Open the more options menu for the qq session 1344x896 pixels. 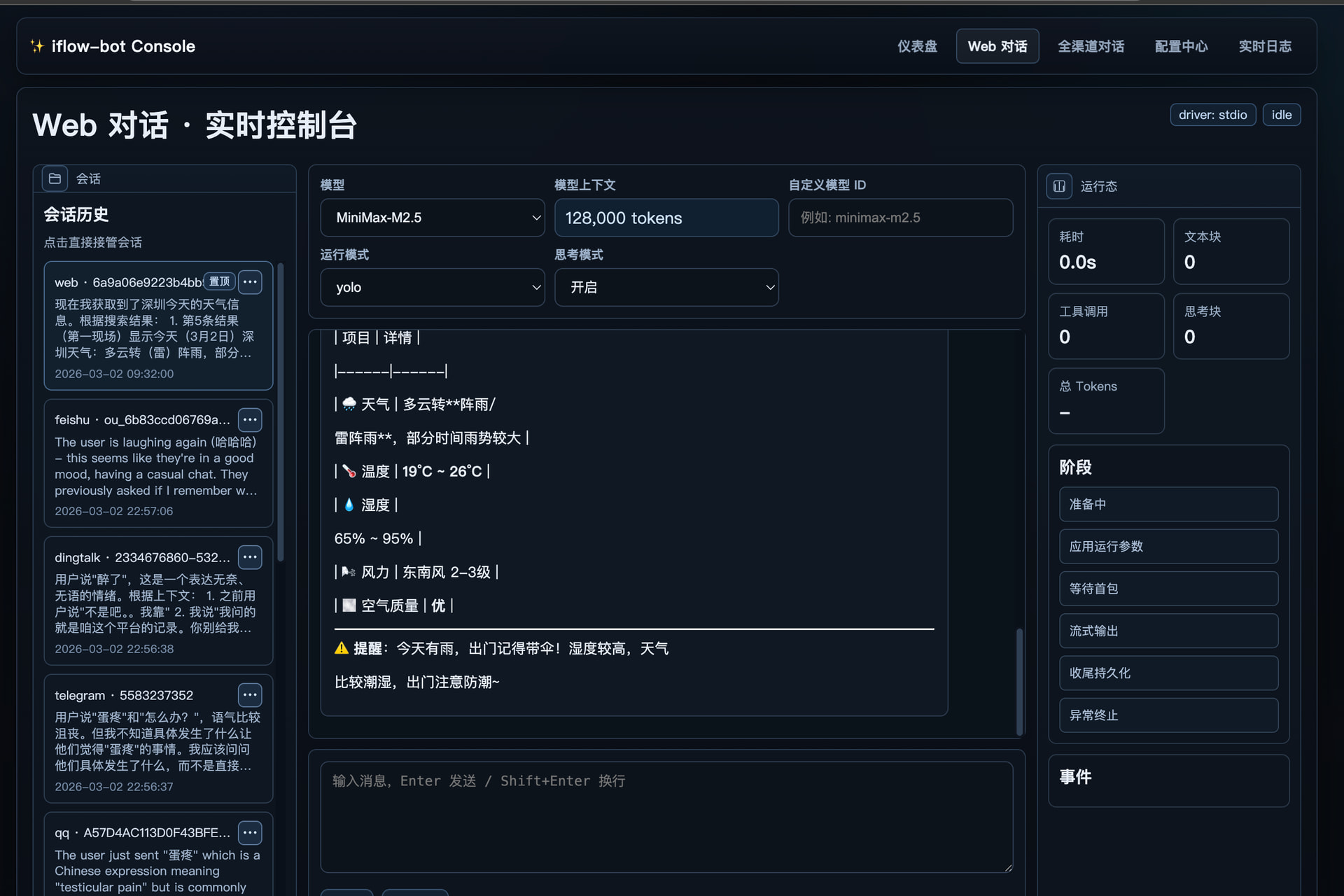coord(250,832)
